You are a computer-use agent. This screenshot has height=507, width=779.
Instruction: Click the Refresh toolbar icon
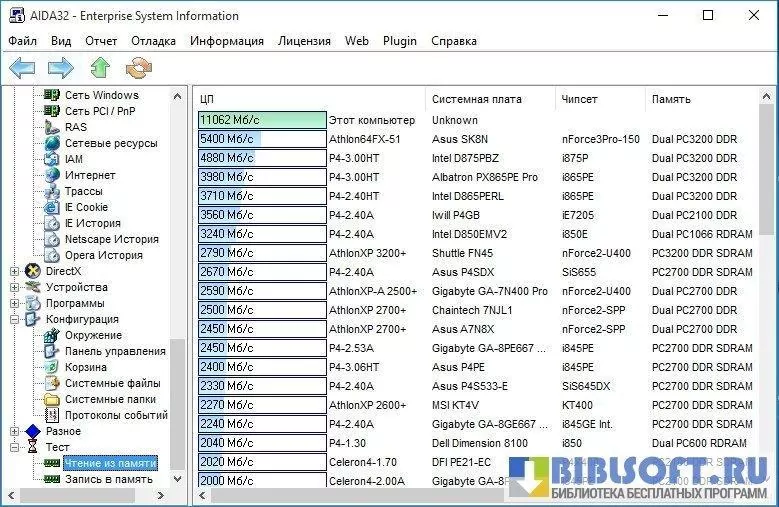138,68
